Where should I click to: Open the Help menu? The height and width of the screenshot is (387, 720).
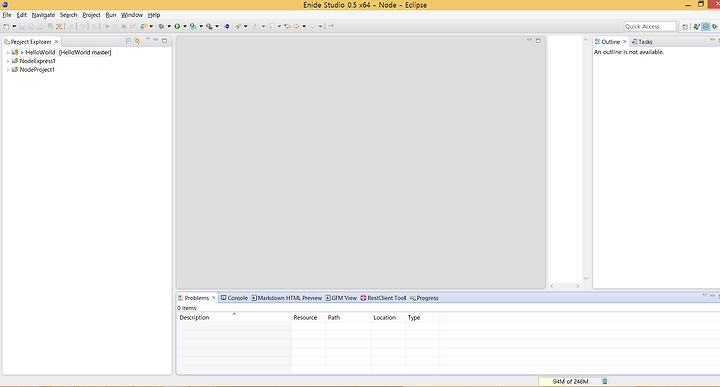click(x=154, y=15)
